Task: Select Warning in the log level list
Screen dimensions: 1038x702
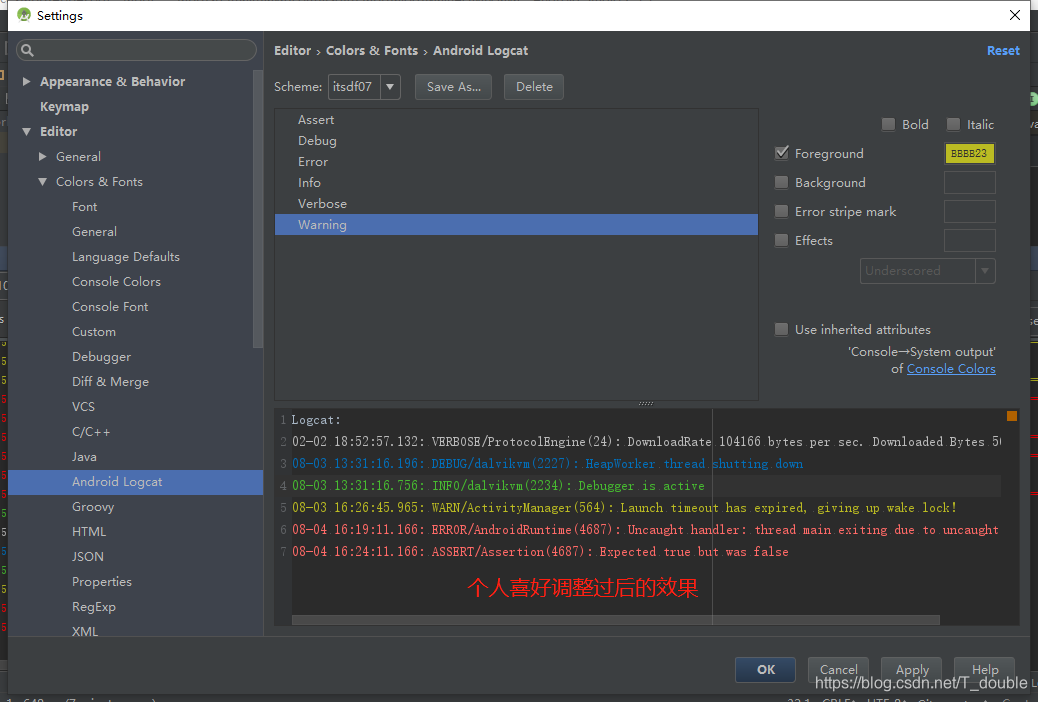Action: point(516,225)
